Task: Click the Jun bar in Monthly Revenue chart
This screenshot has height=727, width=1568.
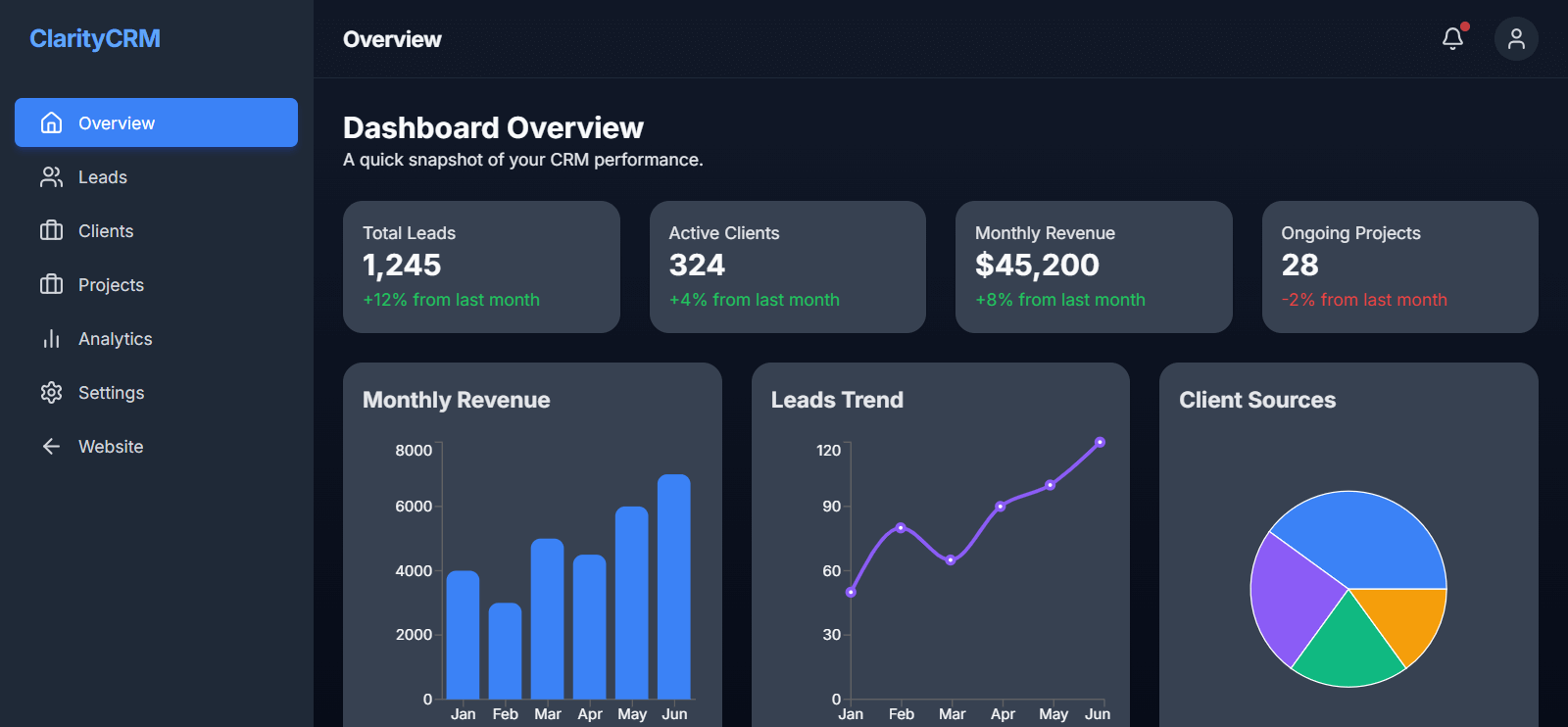Action: click(674, 588)
